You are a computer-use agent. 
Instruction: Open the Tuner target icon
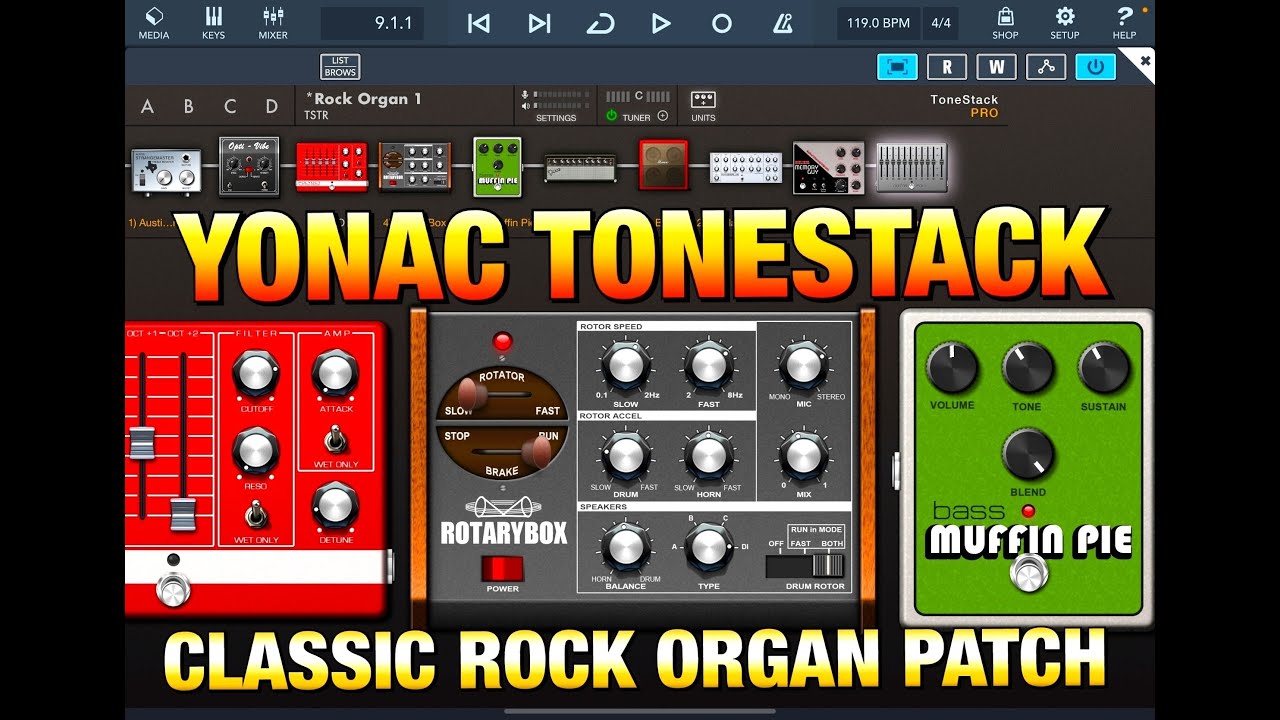click(x=662, y=117)
